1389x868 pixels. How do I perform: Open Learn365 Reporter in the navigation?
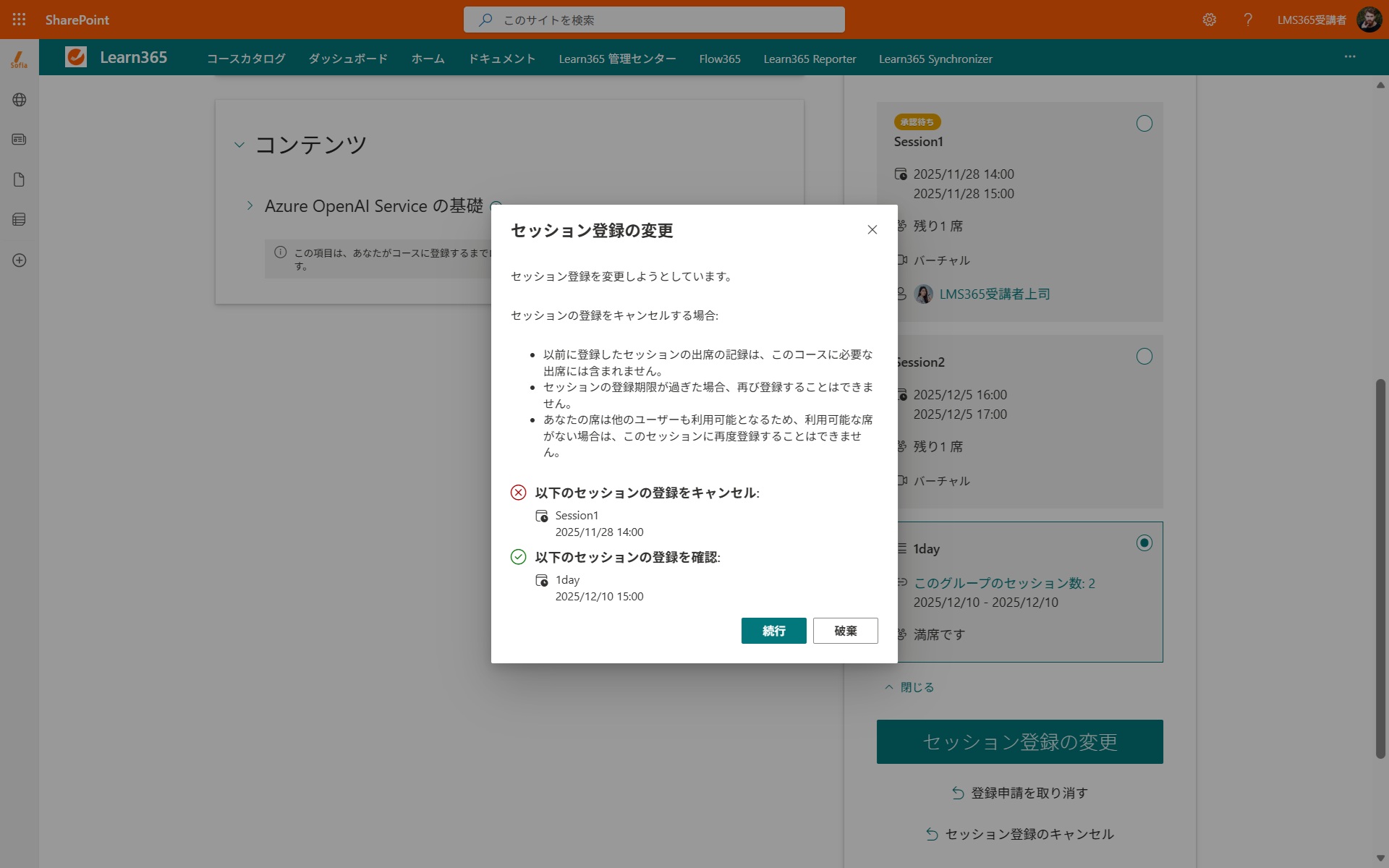coord(810,59)
